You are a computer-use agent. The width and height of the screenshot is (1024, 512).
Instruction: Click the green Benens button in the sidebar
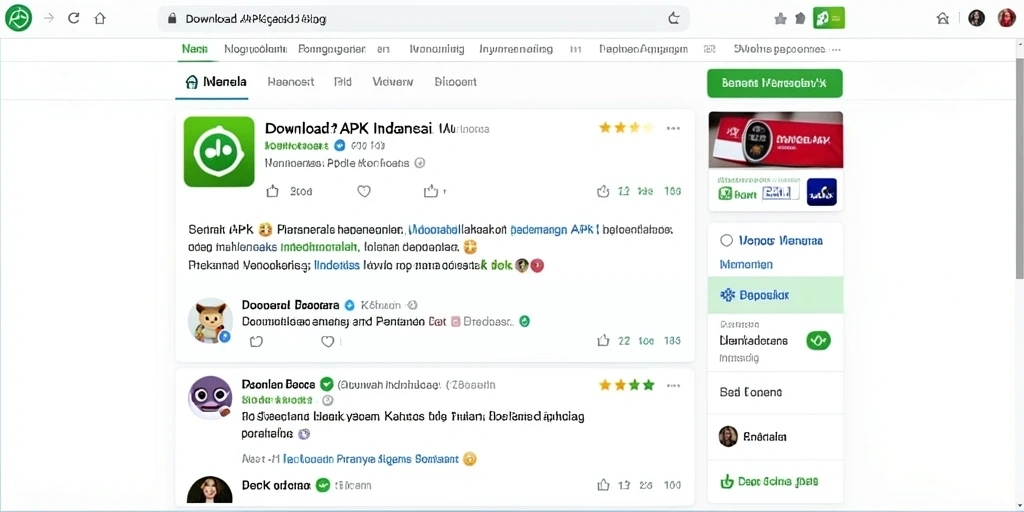[775, 83]
